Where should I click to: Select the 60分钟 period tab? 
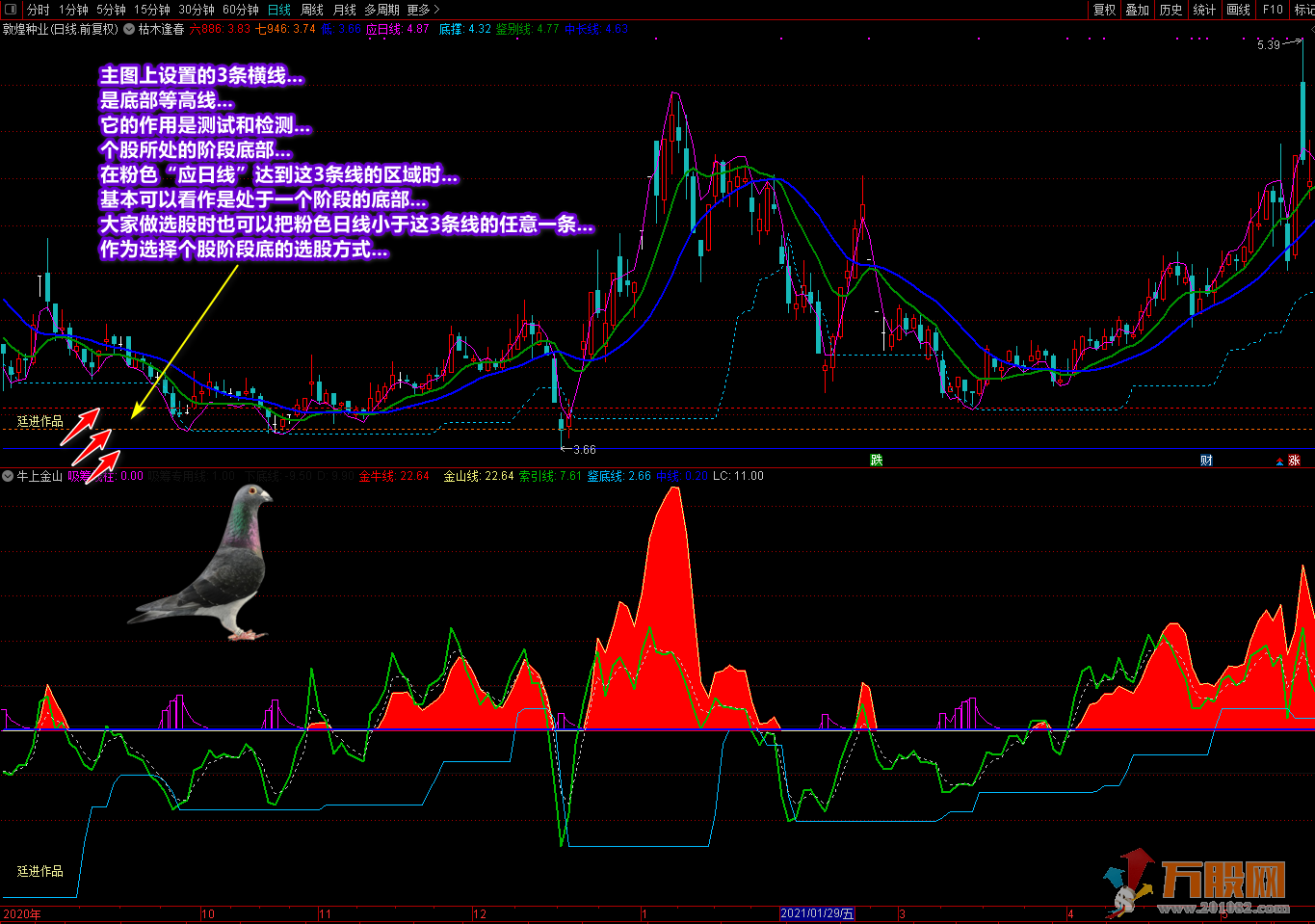pyautogui.click(x=241, y=10)
